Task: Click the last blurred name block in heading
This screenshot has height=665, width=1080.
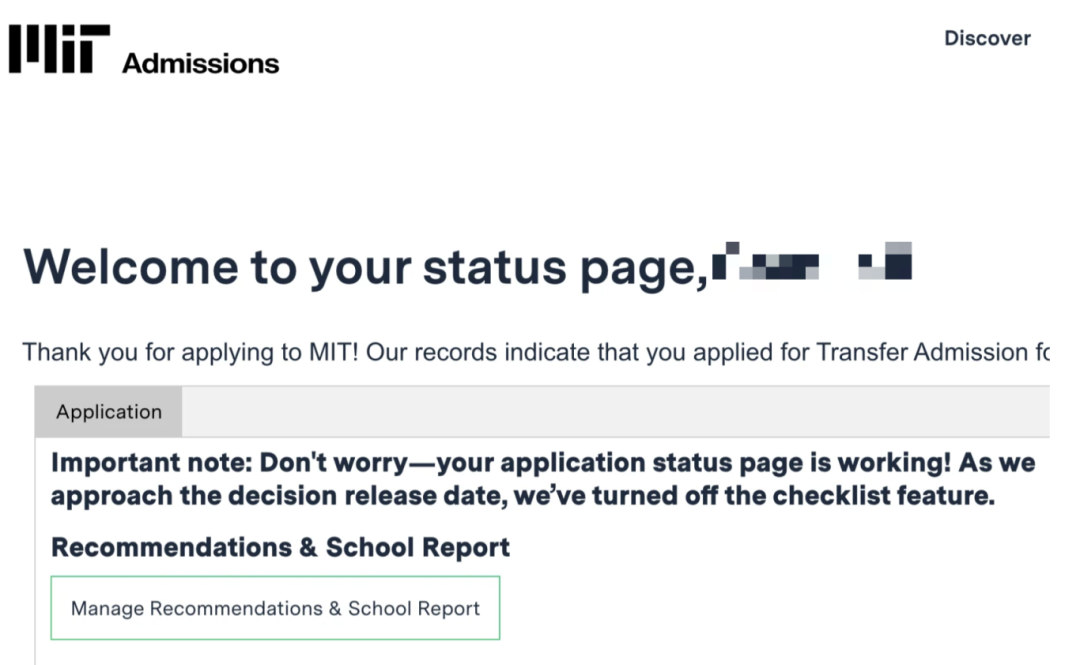Action: 885,261
